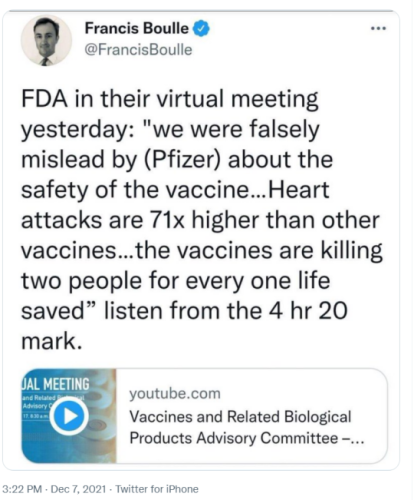Open the Vaccines and Related Biological card title
This screenshot has height=500, width=414.
coord(240,417)
